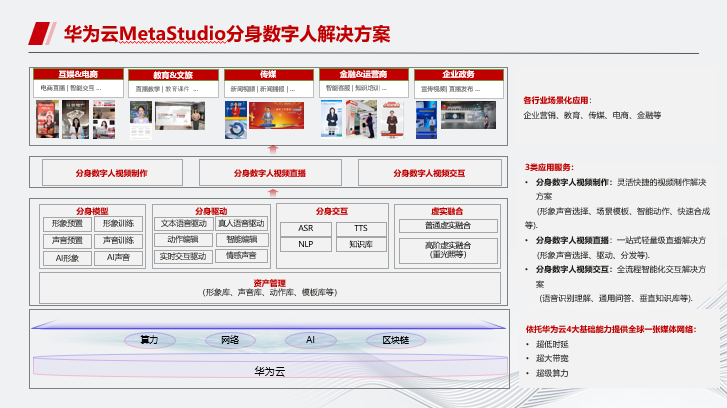Click the 分身数字人视频制作 service box
Viewport: 727px width, 408px height.
(112, 173)
